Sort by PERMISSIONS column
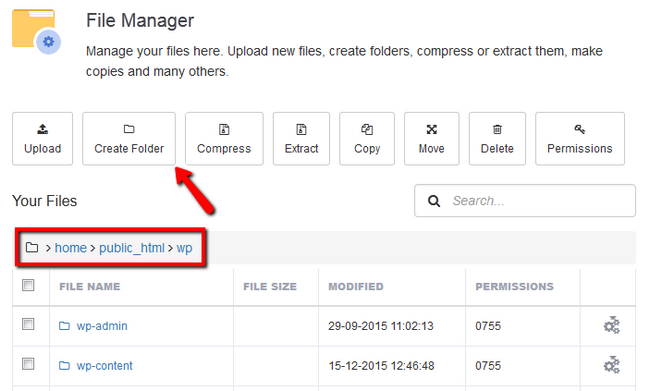 pos(514,287)
